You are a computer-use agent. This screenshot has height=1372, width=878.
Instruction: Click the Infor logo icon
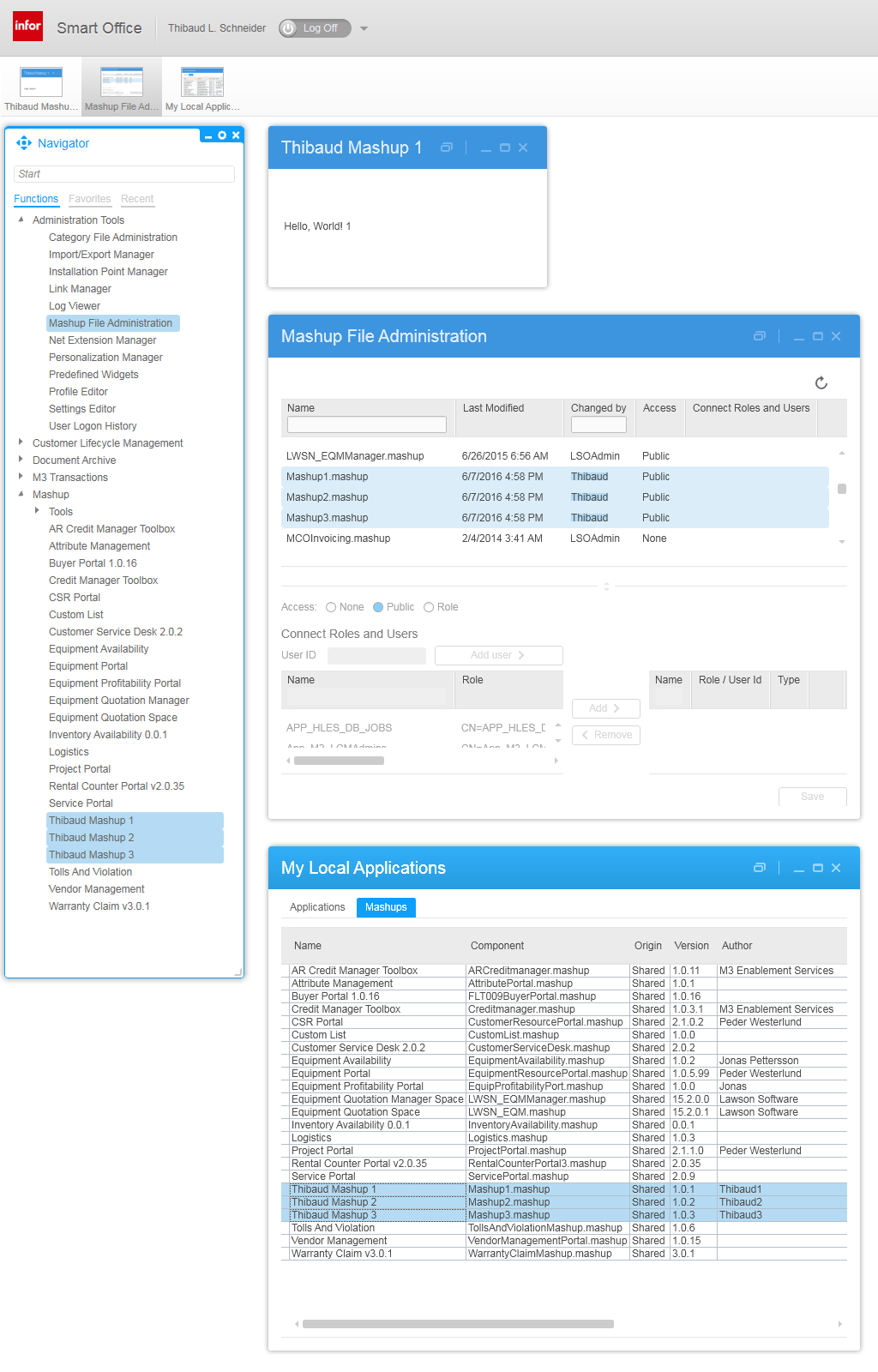tap(27, 27)
